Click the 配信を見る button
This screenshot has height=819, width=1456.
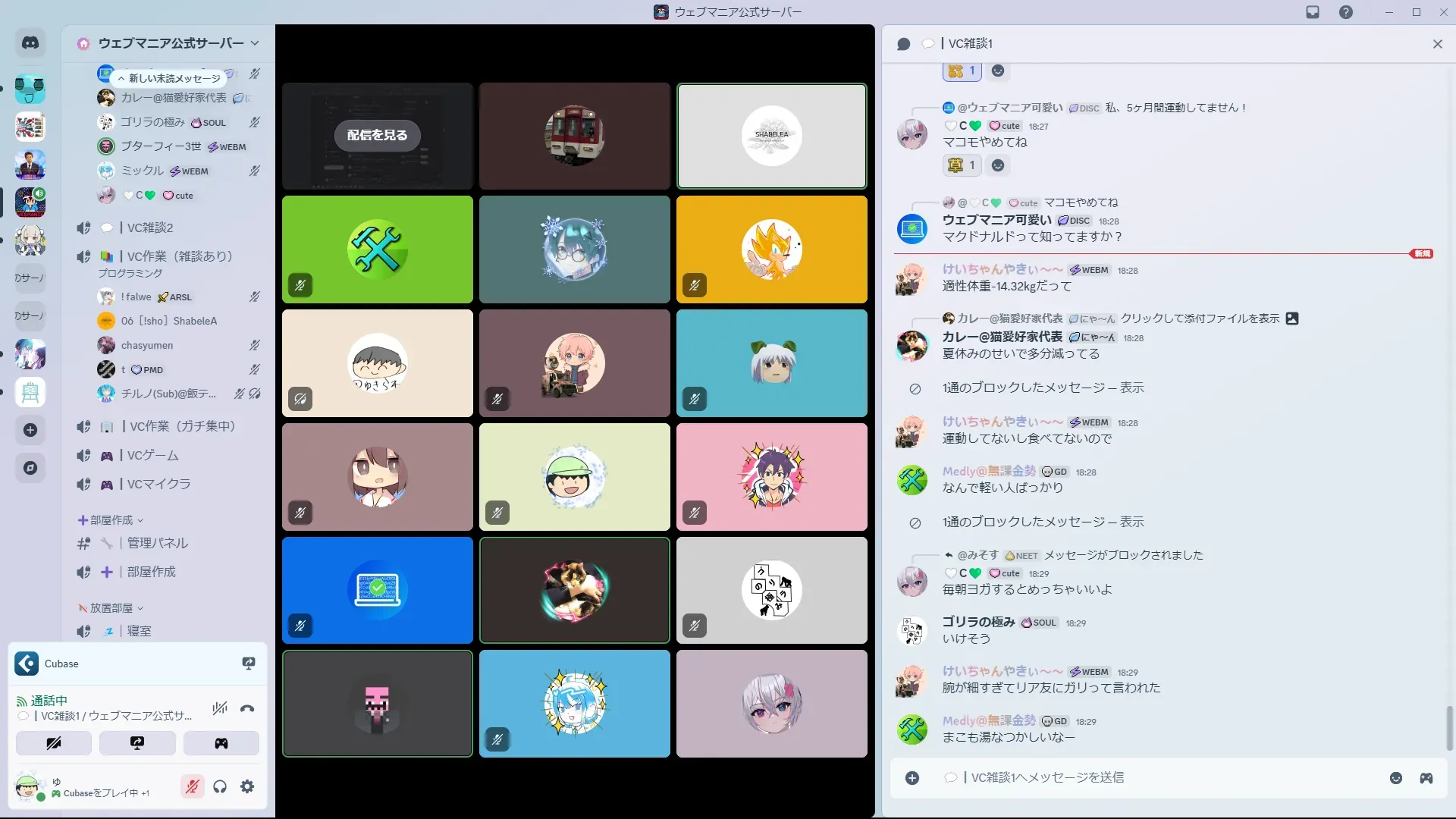[377, 135]
